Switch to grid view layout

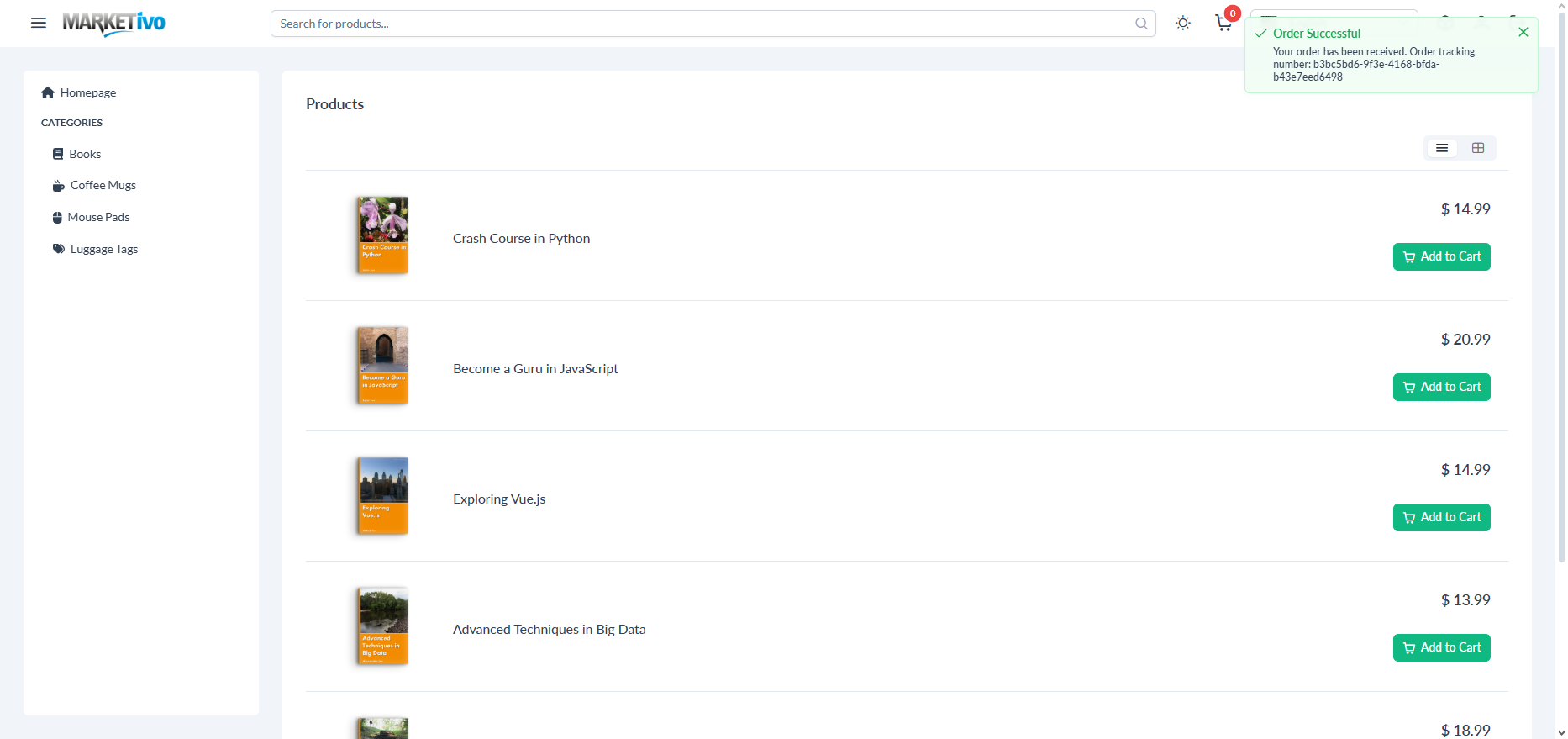(1478, 148)
